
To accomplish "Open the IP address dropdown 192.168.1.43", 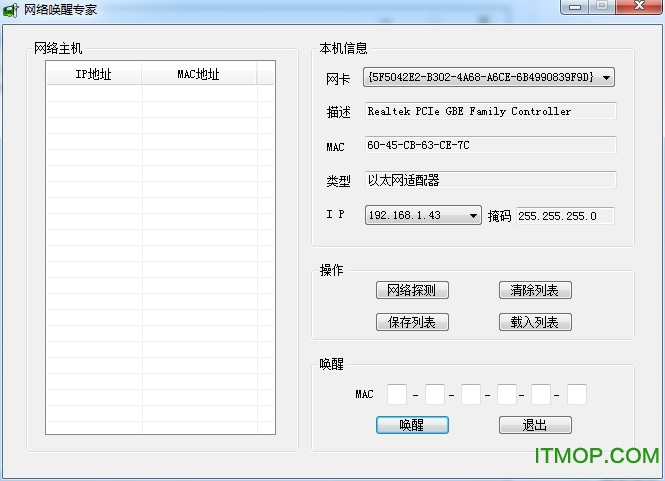I will tap(423, 215).
